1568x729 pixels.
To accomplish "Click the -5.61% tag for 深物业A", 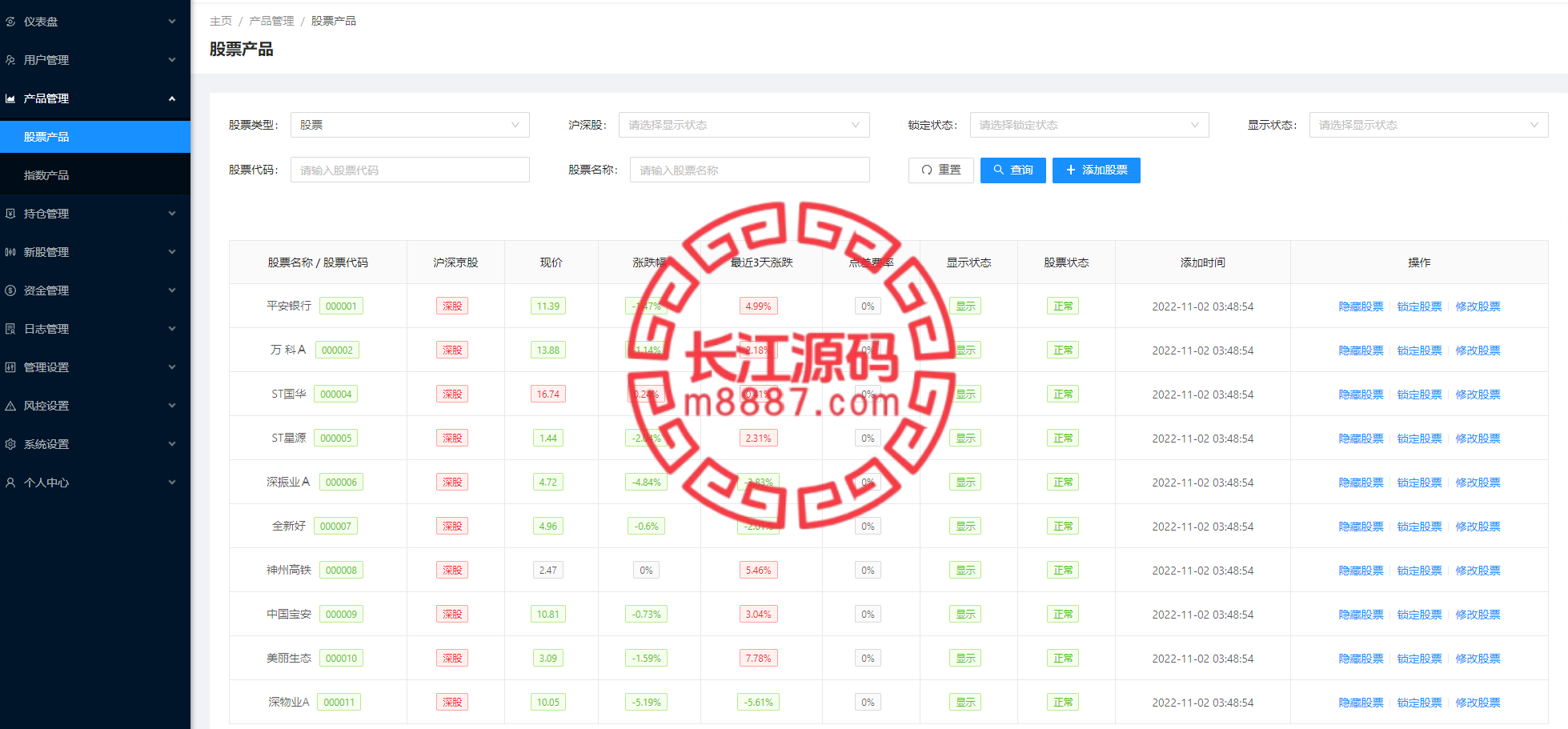I will pyautogui.click(x=758, y=702).
